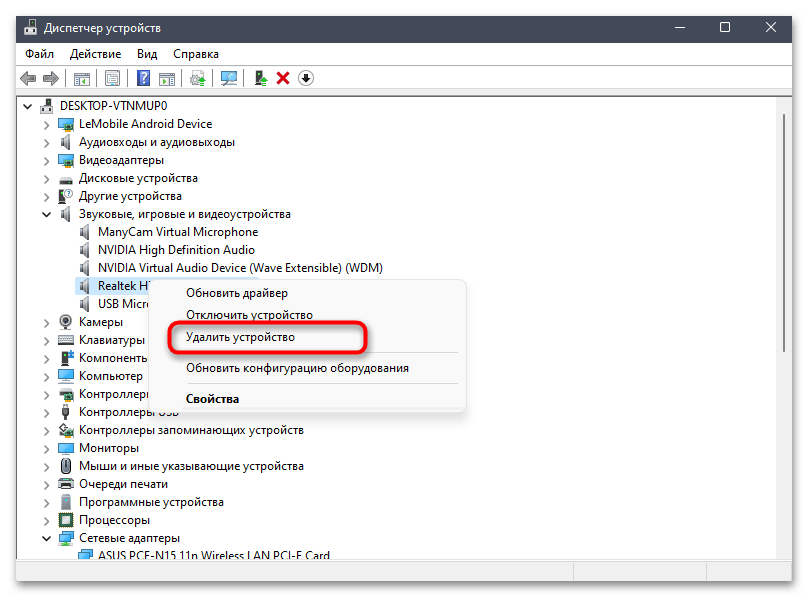Open the Действие menu

pos(97,54)
